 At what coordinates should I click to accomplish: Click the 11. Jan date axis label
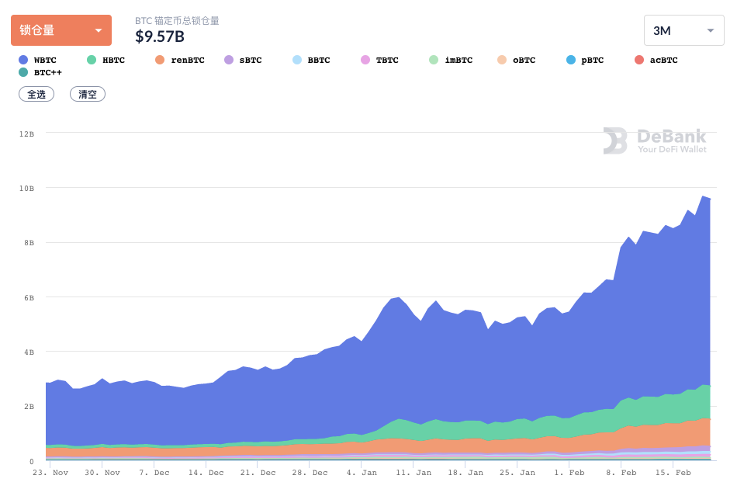(414, 473)
